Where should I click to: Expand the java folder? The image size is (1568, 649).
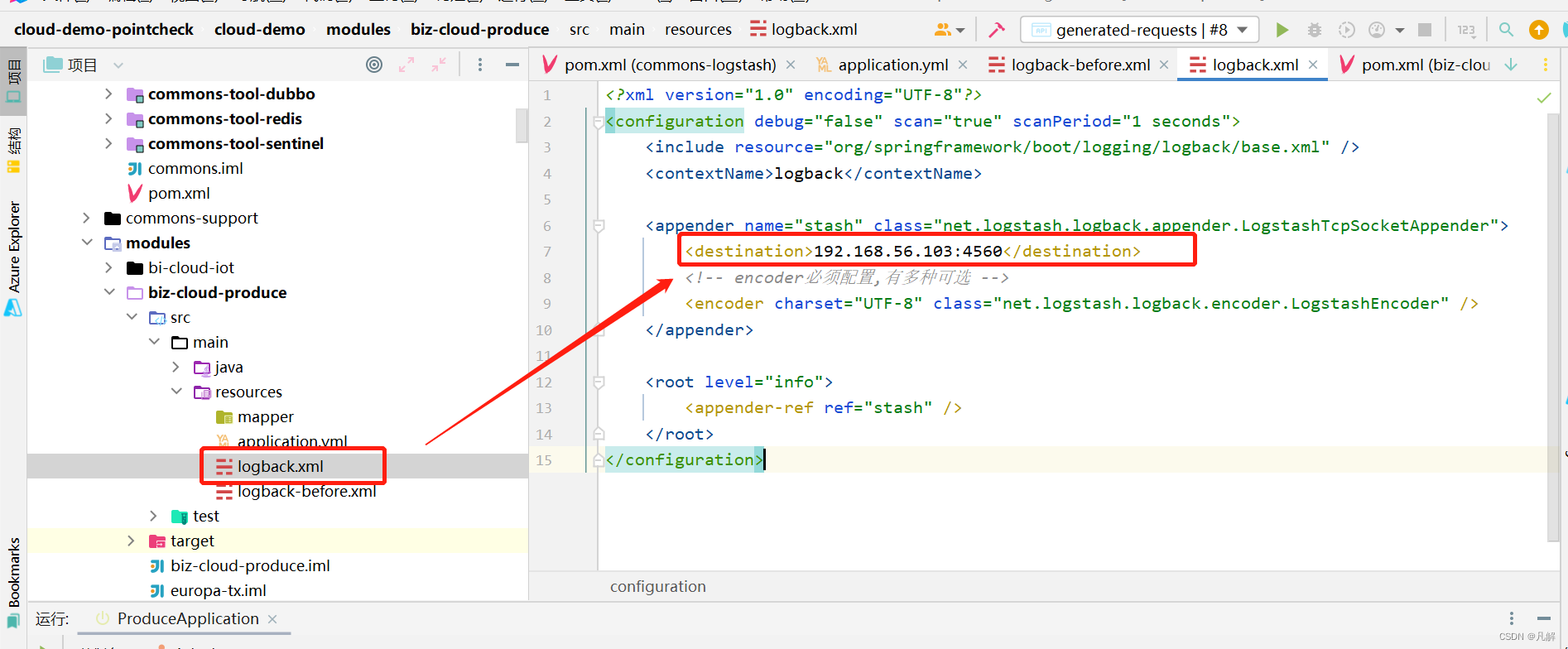point(176,367)
